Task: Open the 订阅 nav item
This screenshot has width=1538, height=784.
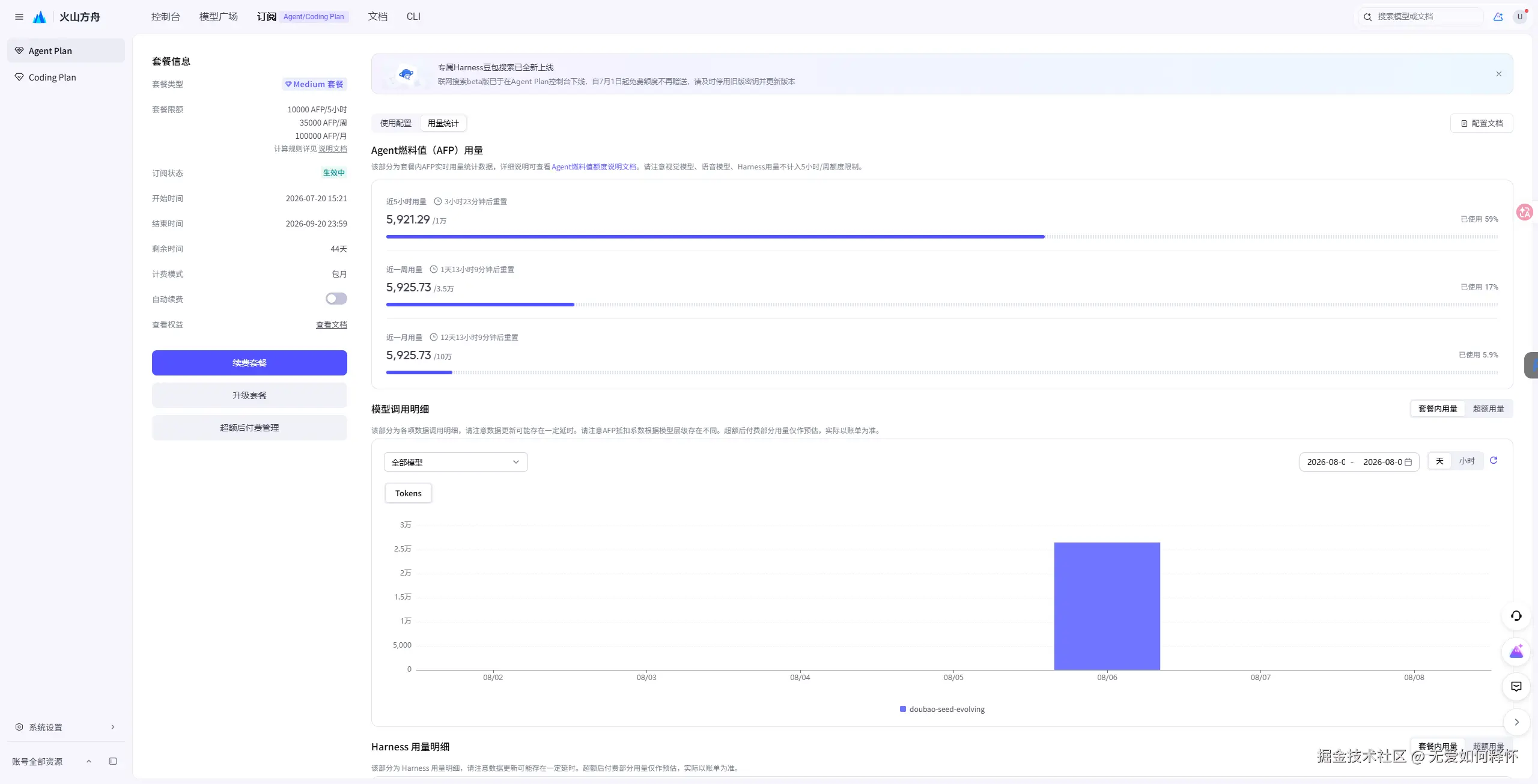Action: 267,17
